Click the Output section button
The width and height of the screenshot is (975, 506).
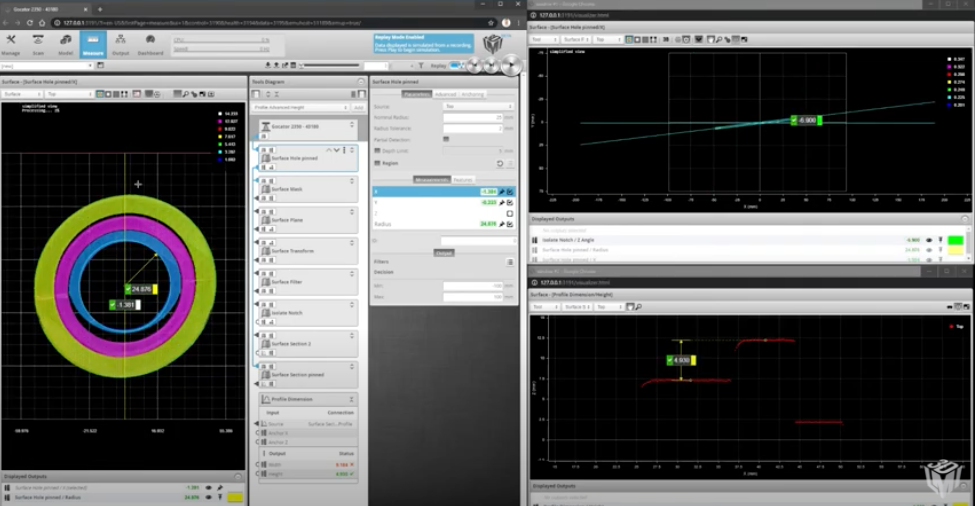pyautogui.click(x=444, y=253)
